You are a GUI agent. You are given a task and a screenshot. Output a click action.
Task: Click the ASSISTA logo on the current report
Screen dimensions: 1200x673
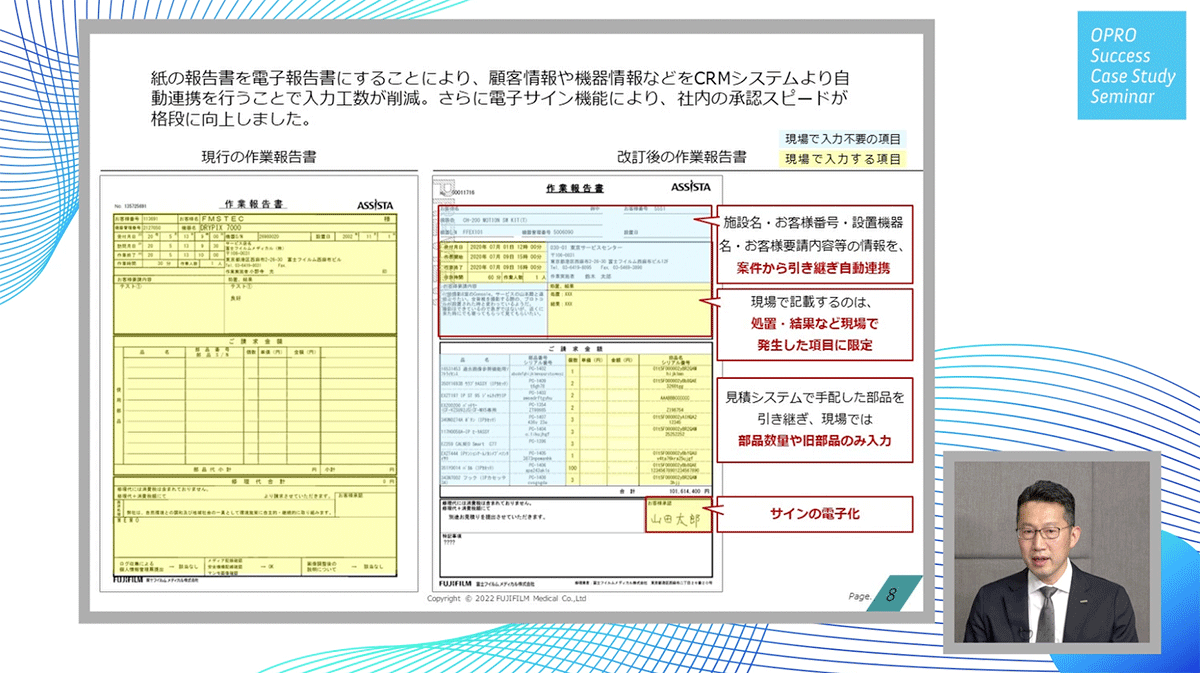[x=375, y=204]
